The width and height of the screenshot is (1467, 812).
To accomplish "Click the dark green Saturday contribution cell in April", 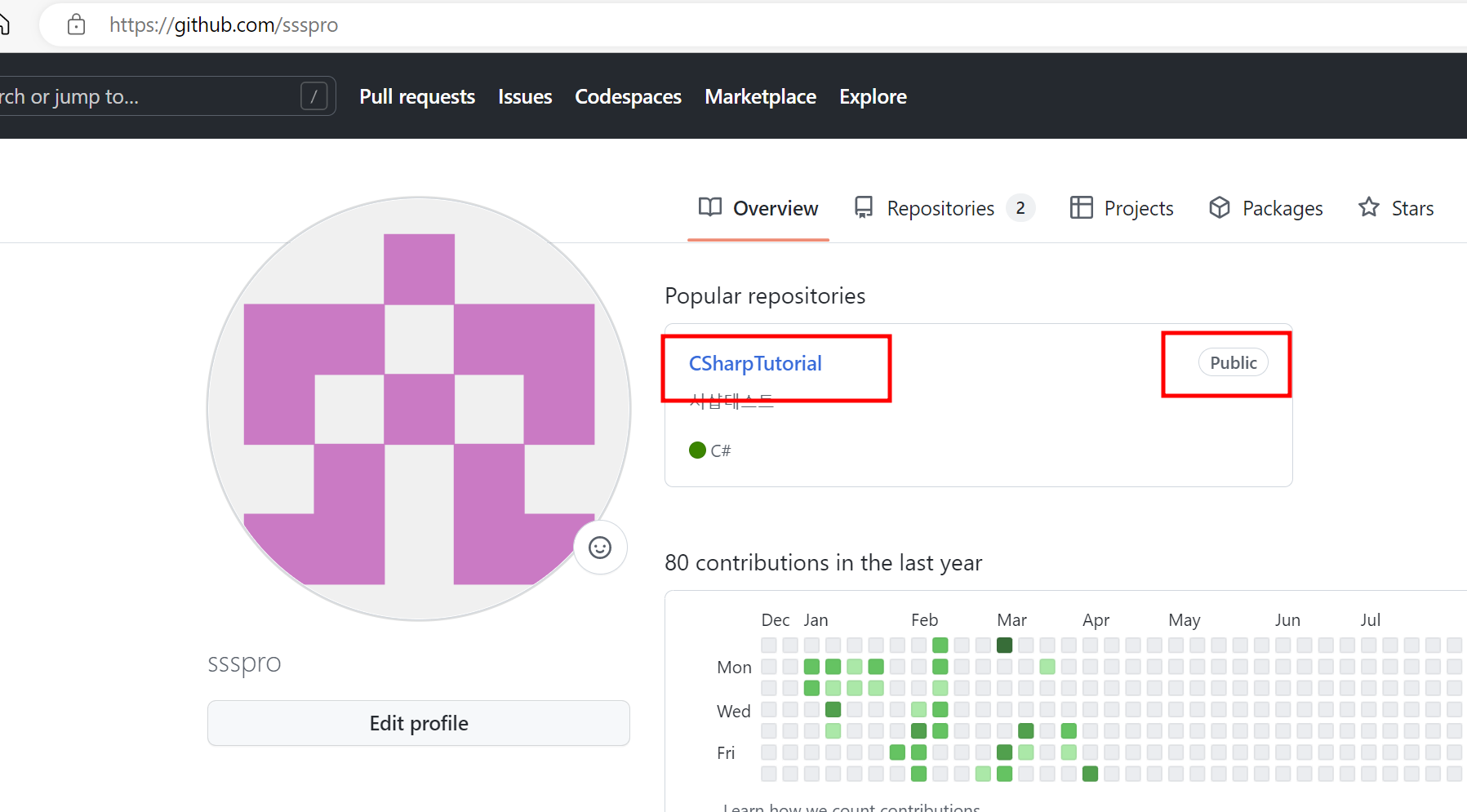I will click(x=1090, y=773).
